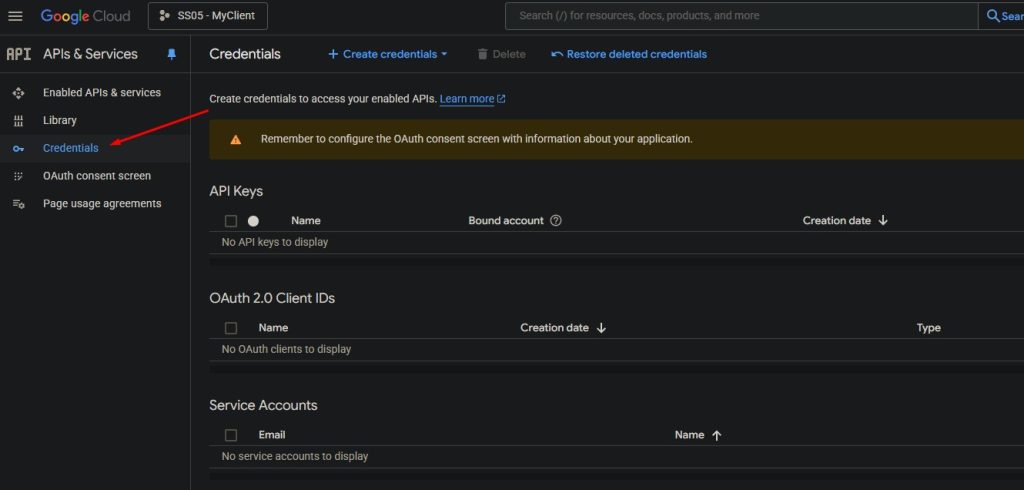Image resolution: width=1024 pixels, height=490 pixels.
Task: Open Credentials in the sidebar
Action: point(70,148)
